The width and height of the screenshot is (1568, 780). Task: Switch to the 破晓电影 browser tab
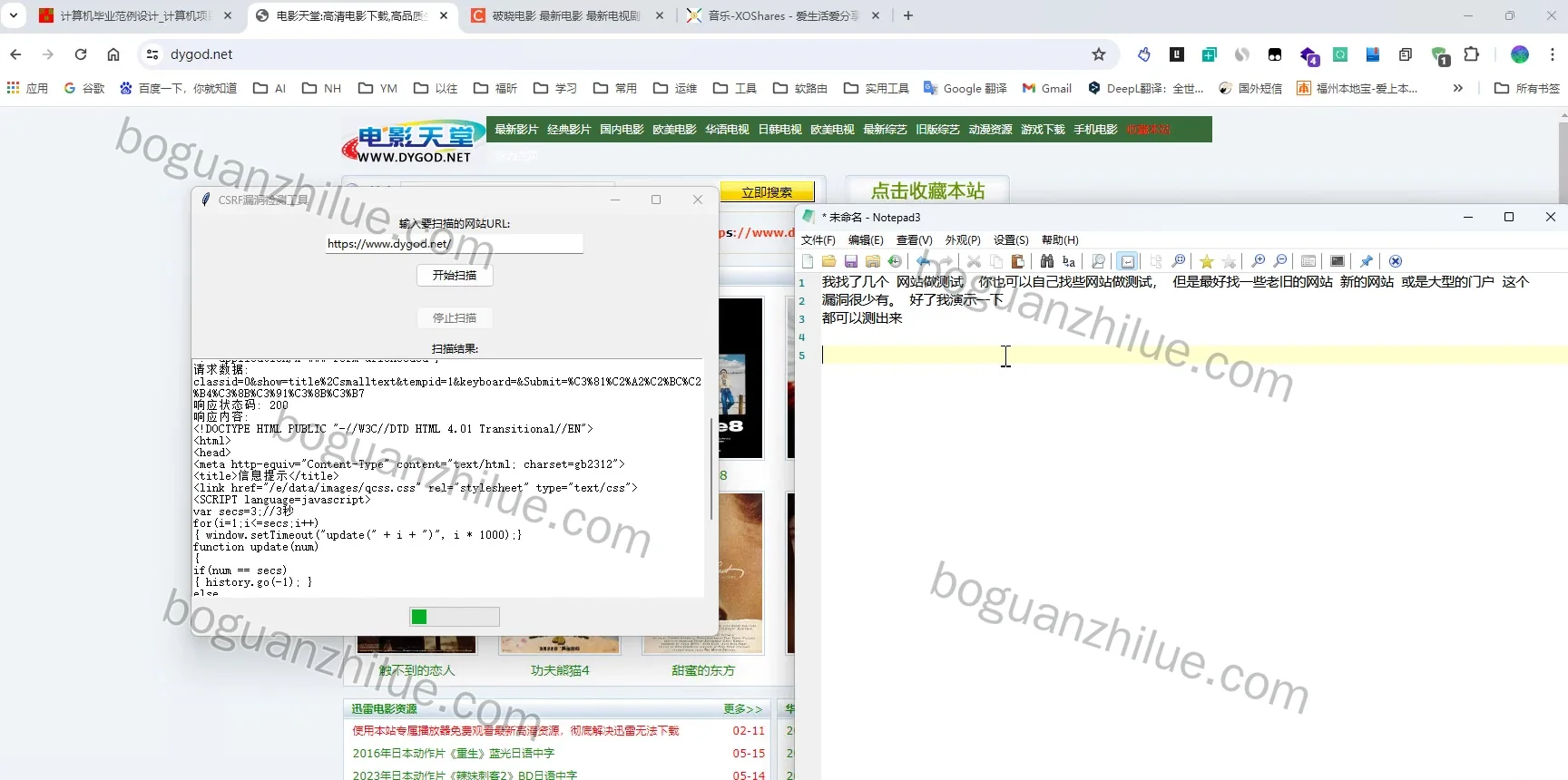pyautogui.click(x=566, y=15)
